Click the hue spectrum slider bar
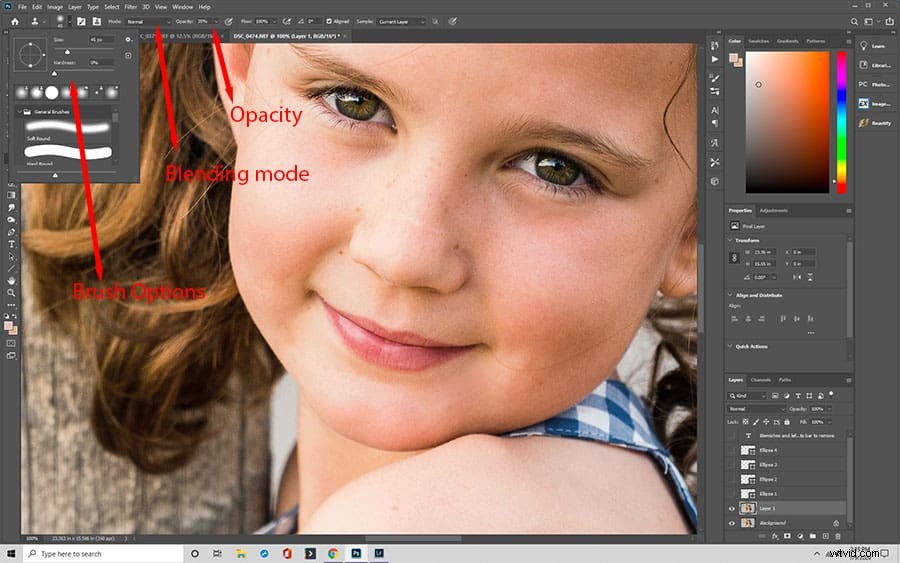 [x=841, y=122]
